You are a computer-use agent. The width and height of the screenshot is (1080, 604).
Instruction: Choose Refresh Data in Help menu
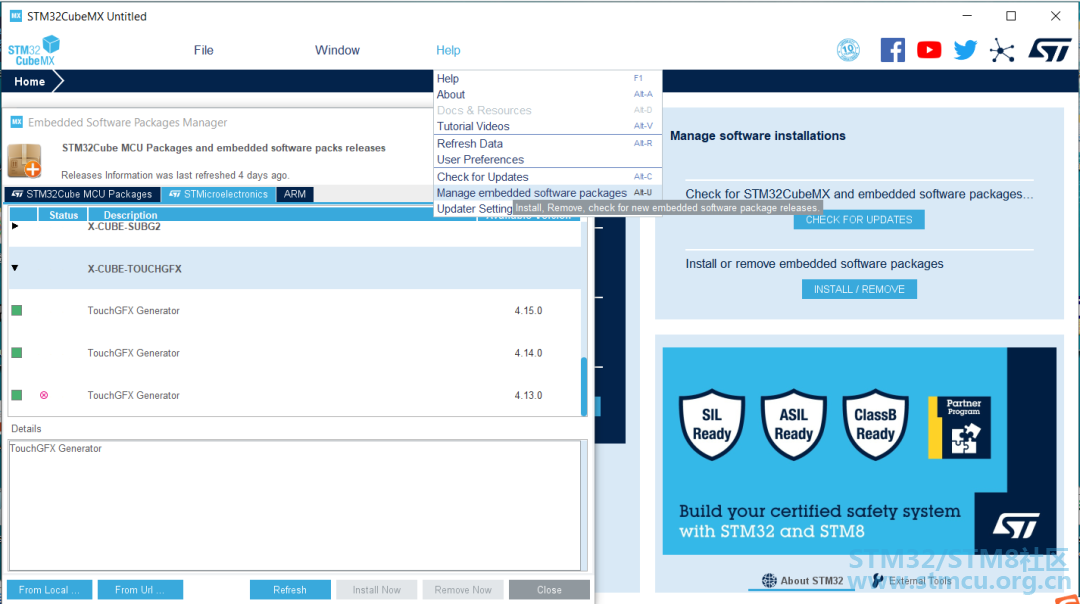pos(548,143)
